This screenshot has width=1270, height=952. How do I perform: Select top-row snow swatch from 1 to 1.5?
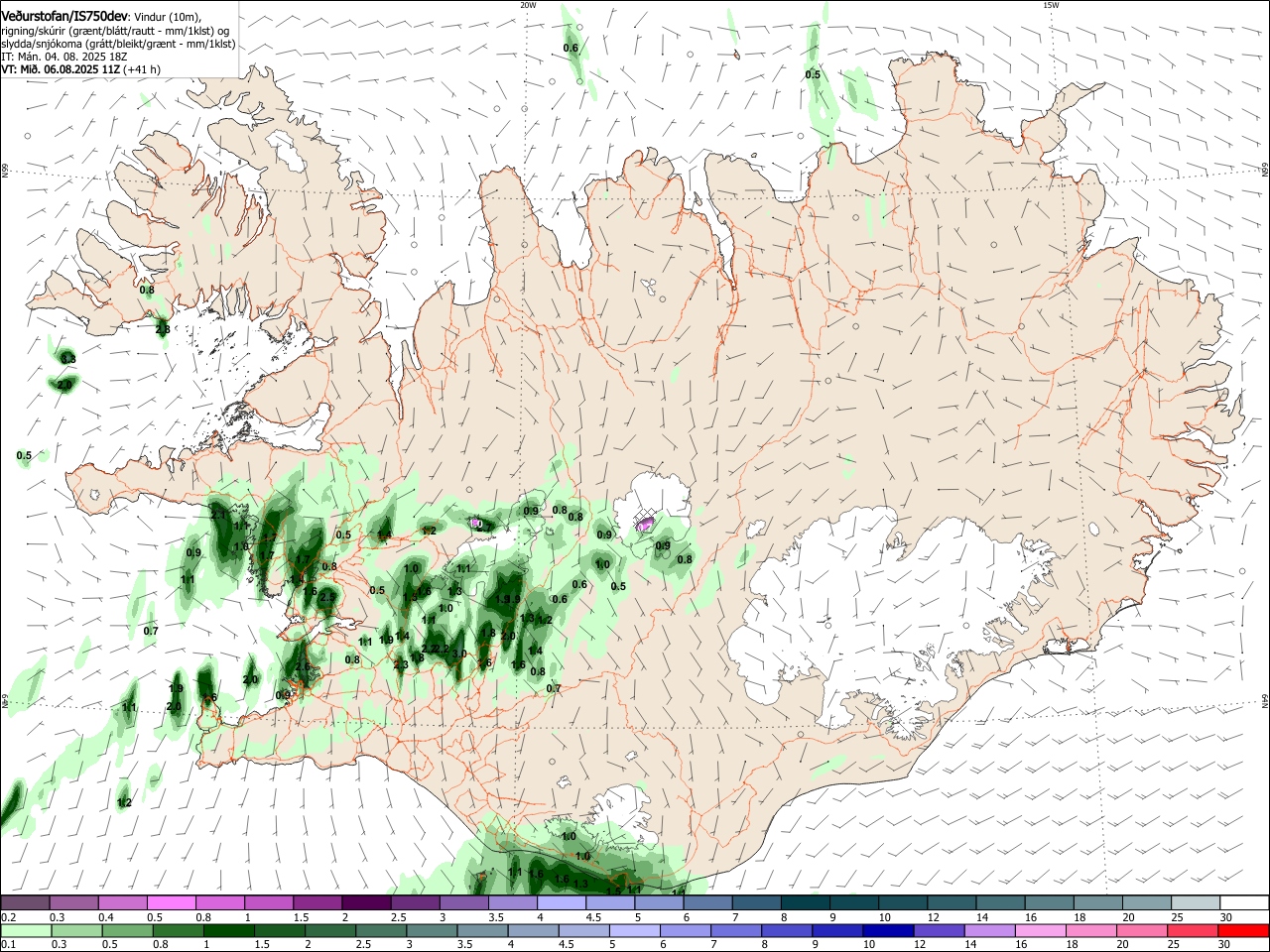269,902
